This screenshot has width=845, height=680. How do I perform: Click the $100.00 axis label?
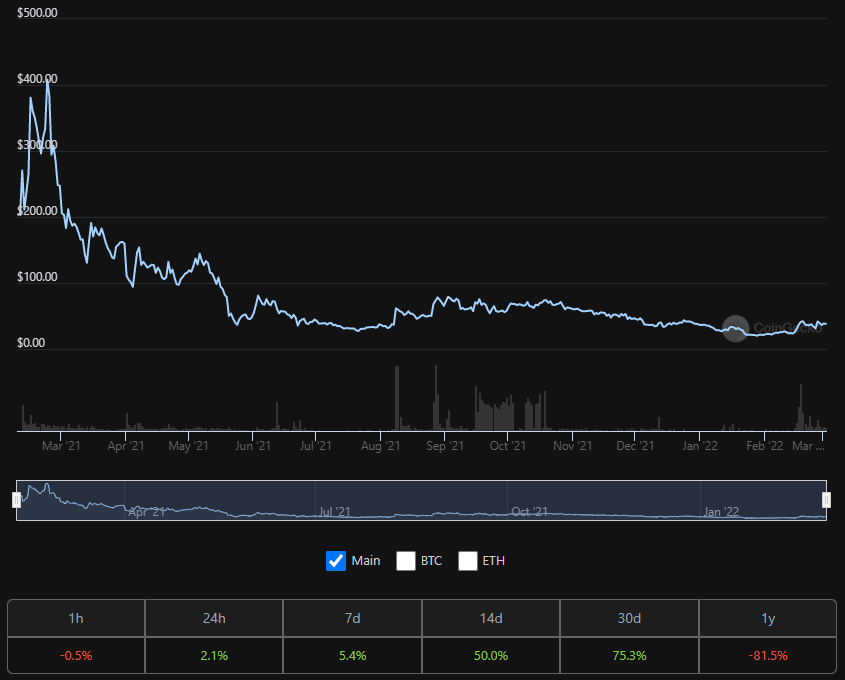click(37, 277)
